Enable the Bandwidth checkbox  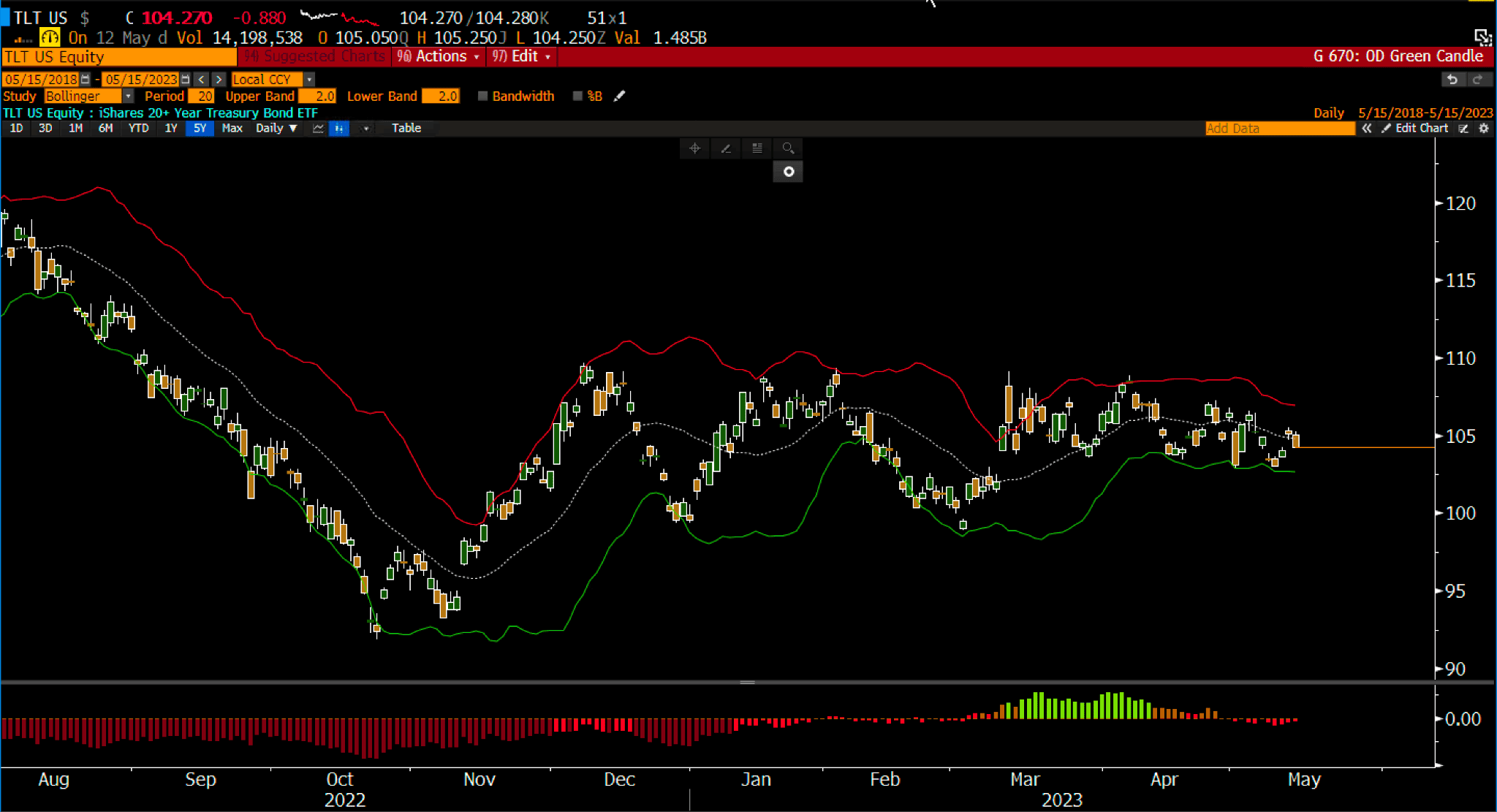[x=482, y=96]
